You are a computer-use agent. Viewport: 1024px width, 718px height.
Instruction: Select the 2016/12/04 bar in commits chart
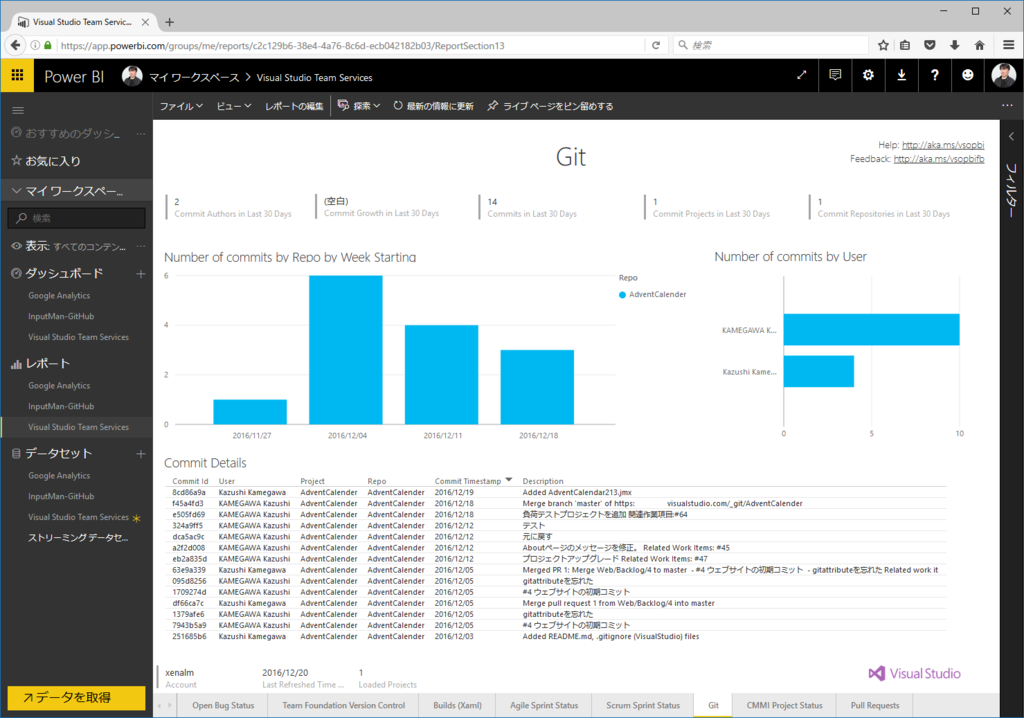point(345,350)
